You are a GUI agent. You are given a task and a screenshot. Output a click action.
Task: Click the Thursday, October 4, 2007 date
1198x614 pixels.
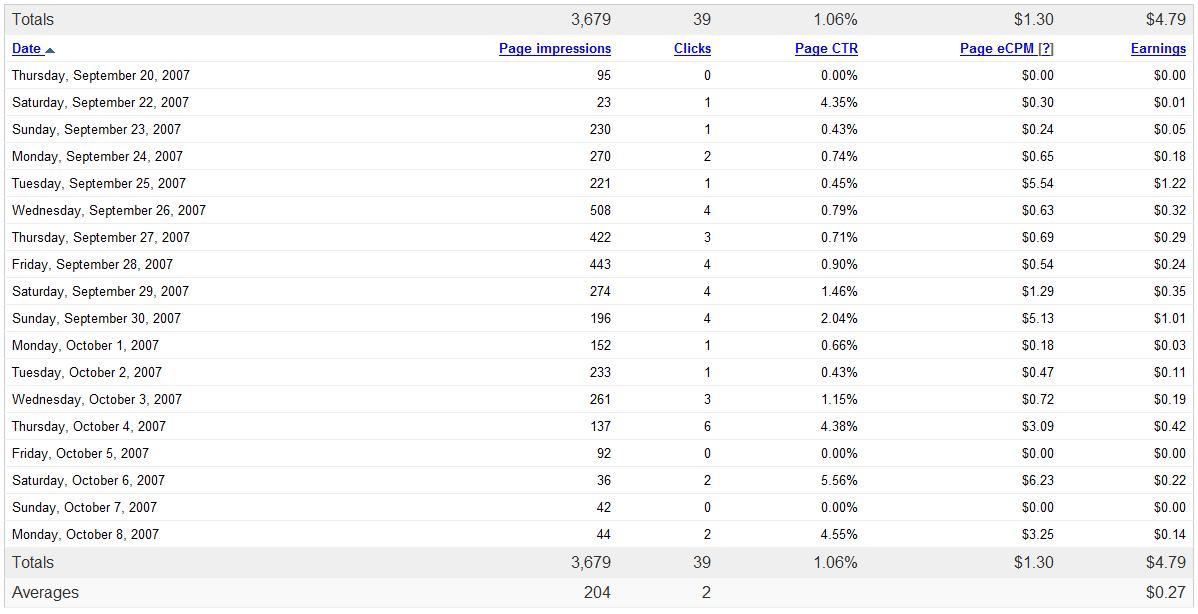tap(89, 426)
